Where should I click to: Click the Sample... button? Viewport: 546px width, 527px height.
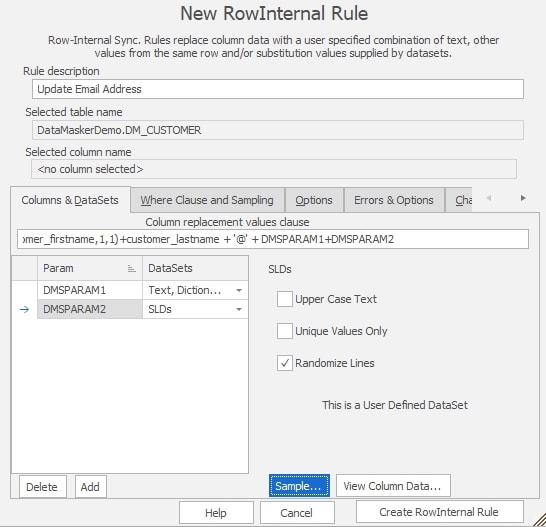click(299, 486)
